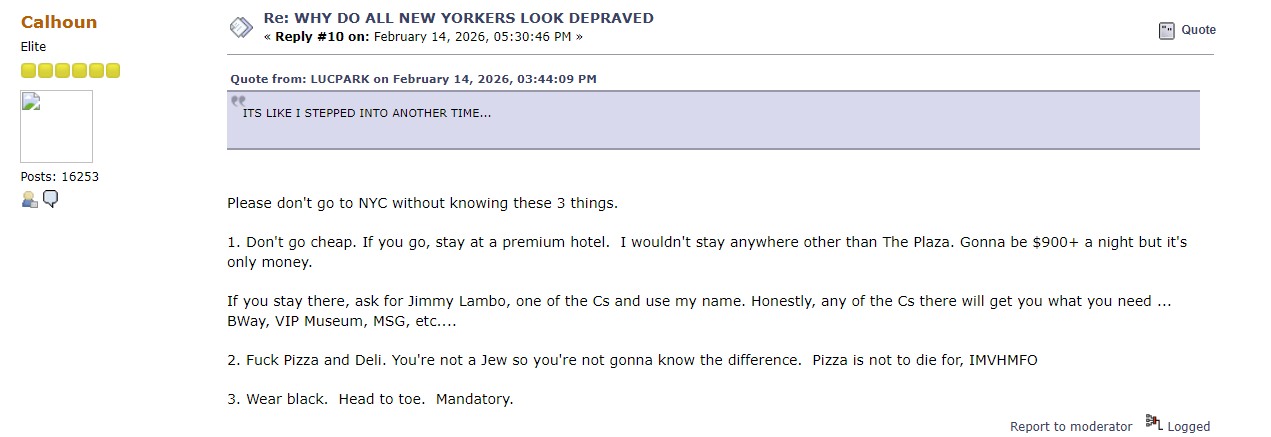Click the Elite rank label
1271x437 pixels.
coord(33,47)
